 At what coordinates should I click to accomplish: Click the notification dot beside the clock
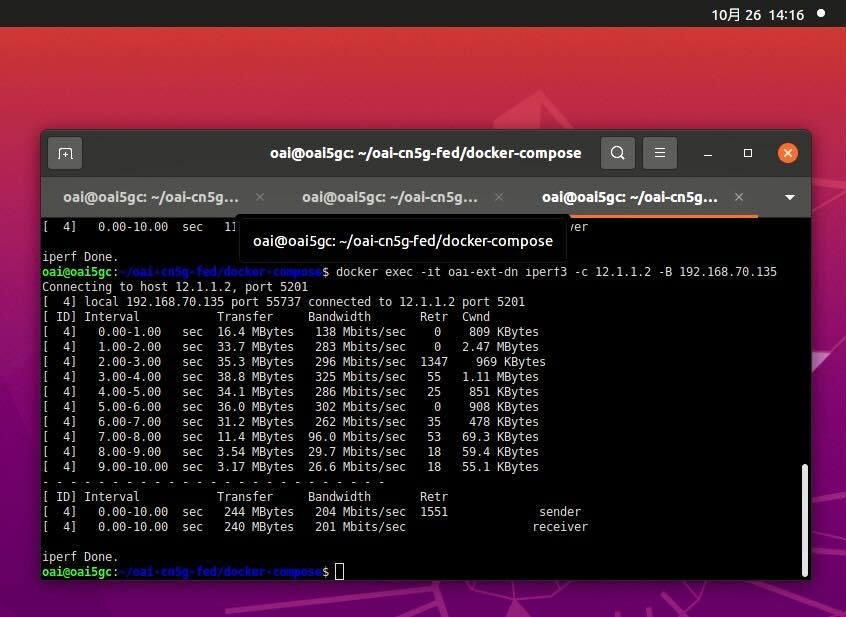pyautogui.click(x=821, y=13)
